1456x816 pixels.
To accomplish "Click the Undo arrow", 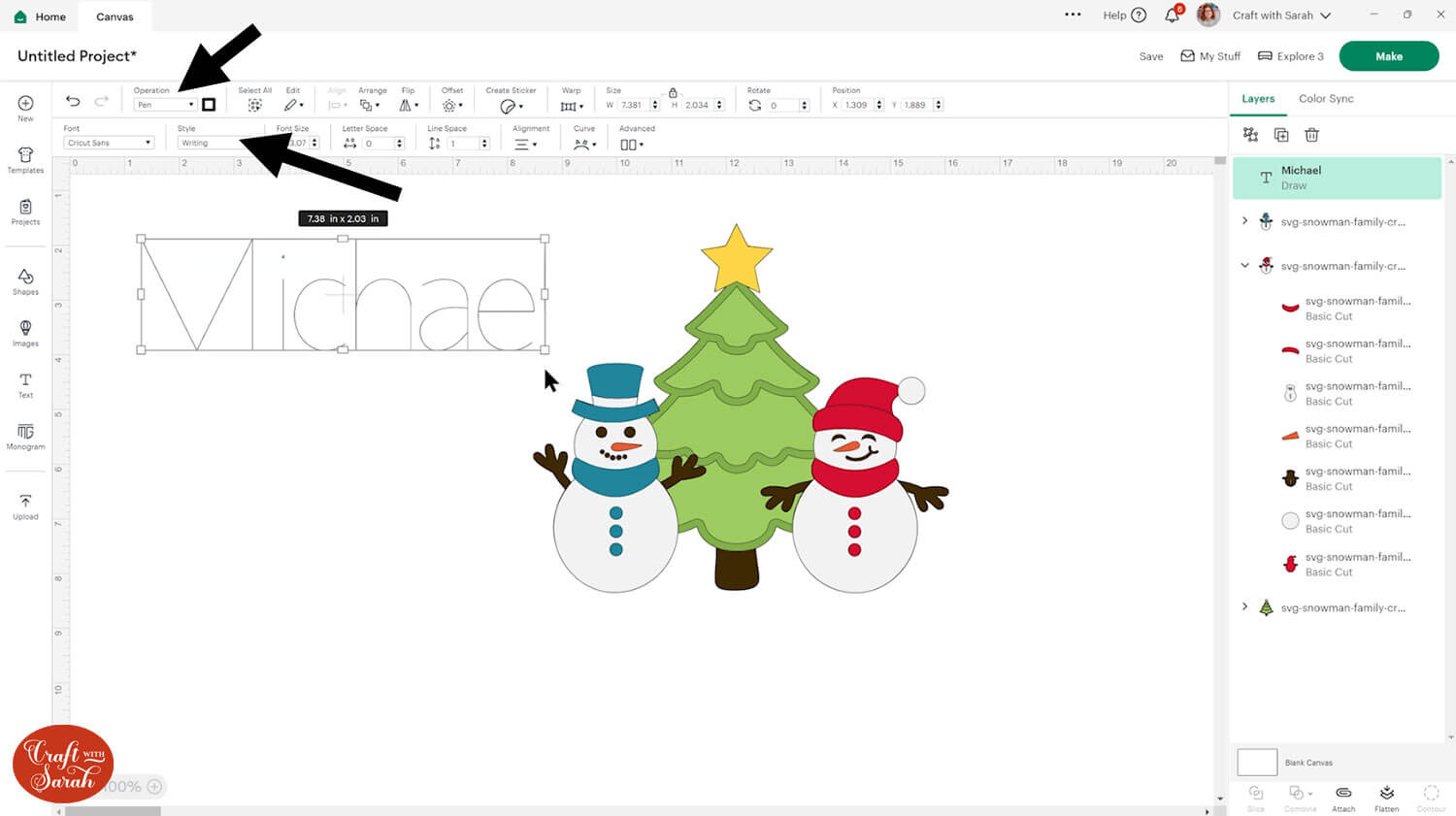I will 73,101.
